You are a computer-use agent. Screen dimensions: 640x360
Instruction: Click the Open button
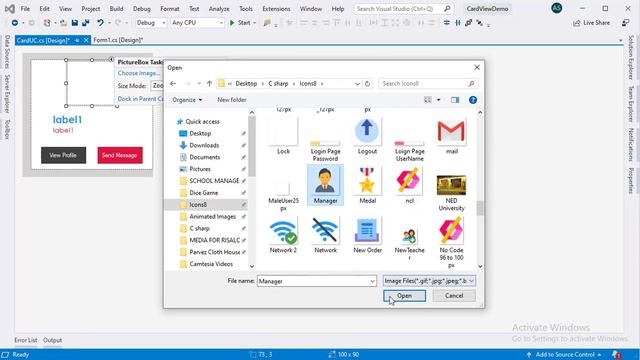pos(404,296)
